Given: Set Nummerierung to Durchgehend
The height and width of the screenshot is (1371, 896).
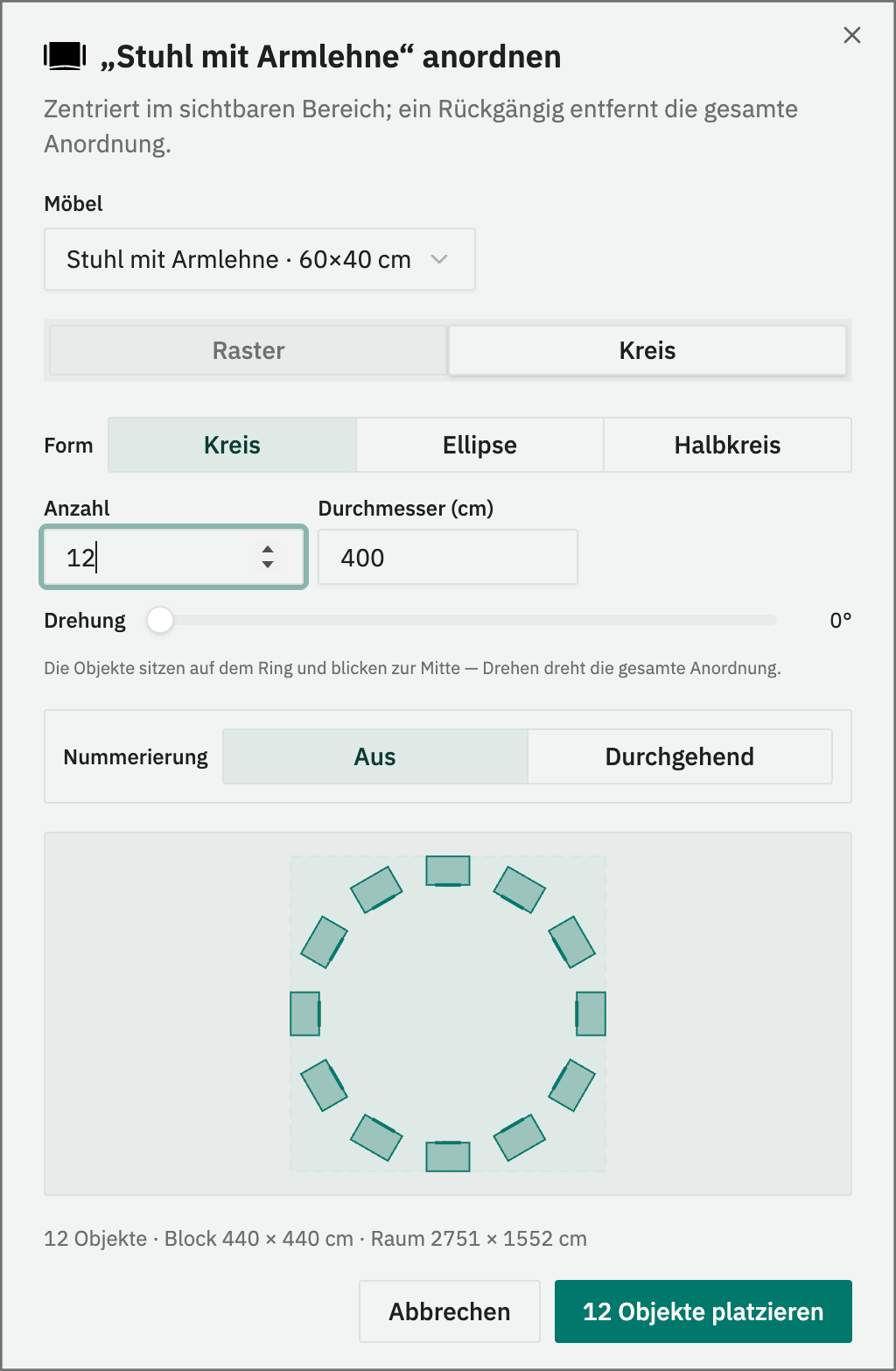Looking at the screenshot, I should pyautogui.click(x=680, y=756).
